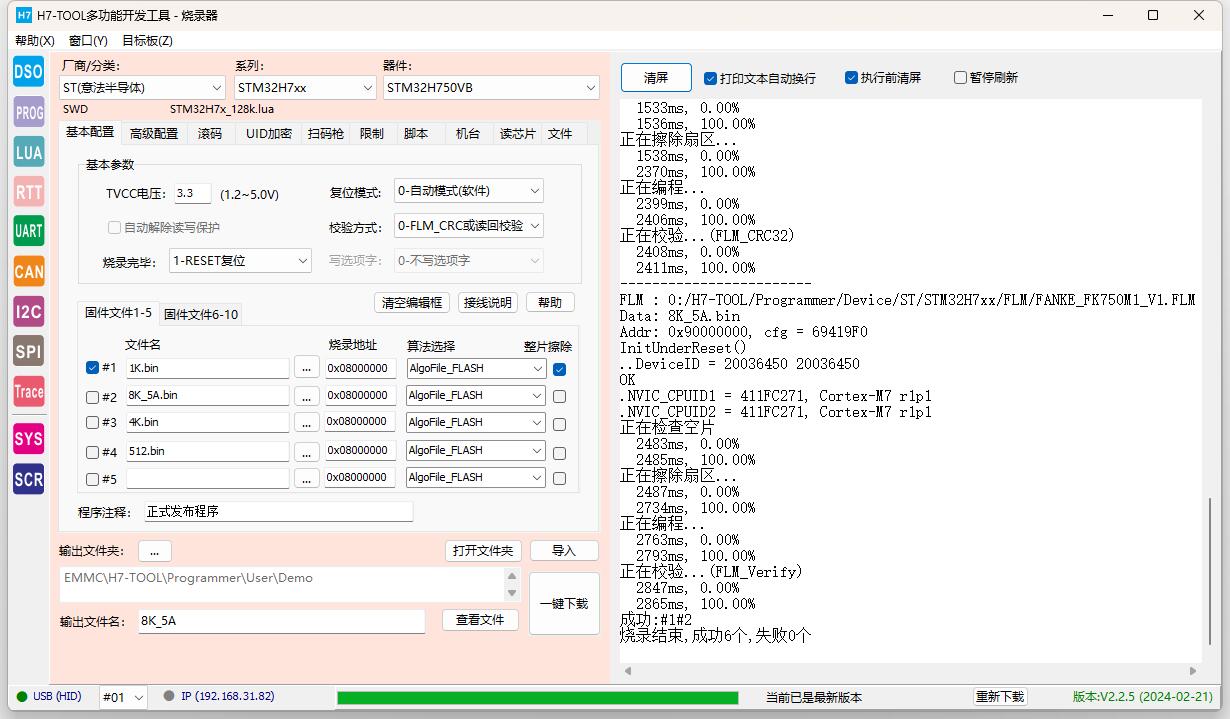Viewport: 1230px width, 719px height.
Task: Enable firmware file #4 checkbox
Action: coord(93,452)
